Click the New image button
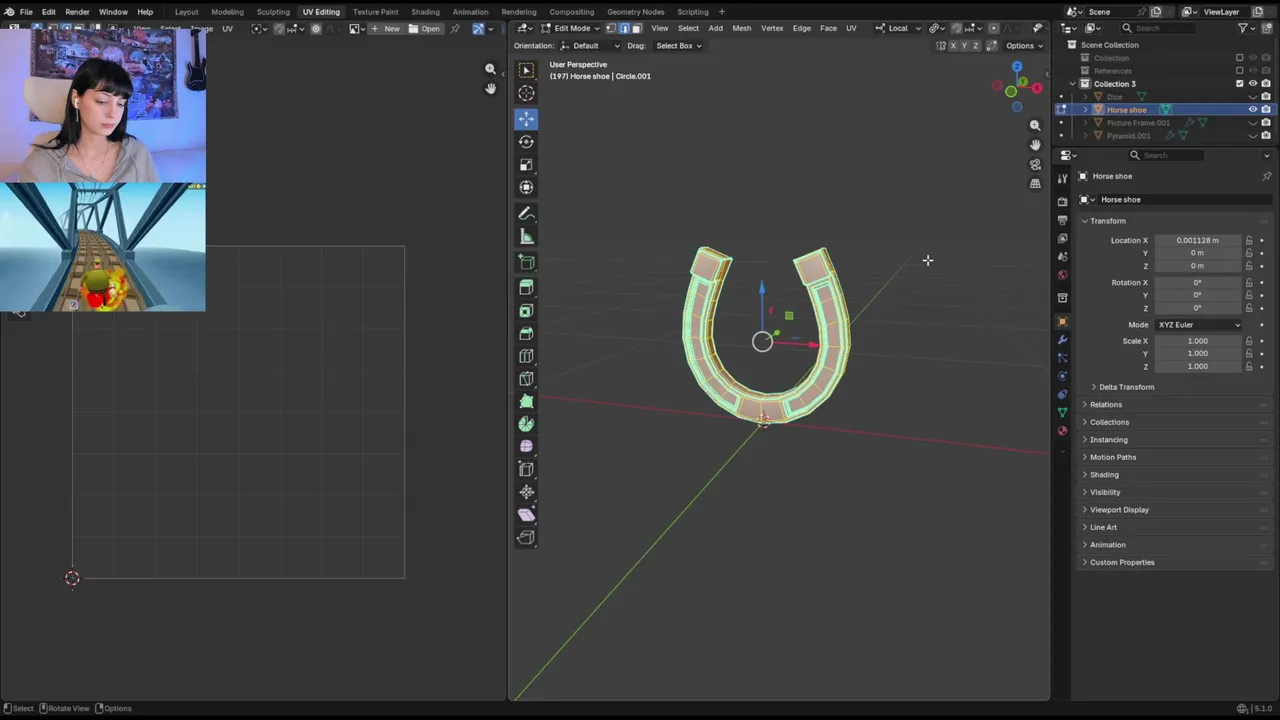The width and height of the screenshot is (1280, 720). pos(385,28)
